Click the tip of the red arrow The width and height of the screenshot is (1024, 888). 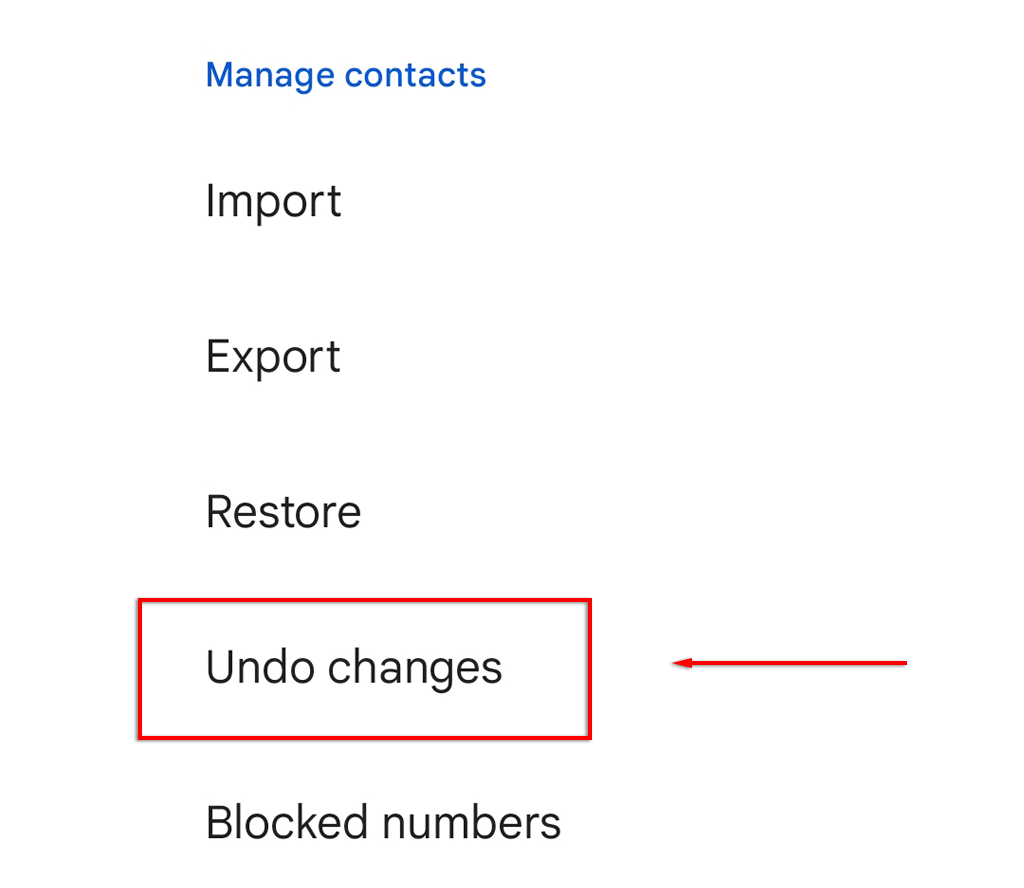pos(677,662)
